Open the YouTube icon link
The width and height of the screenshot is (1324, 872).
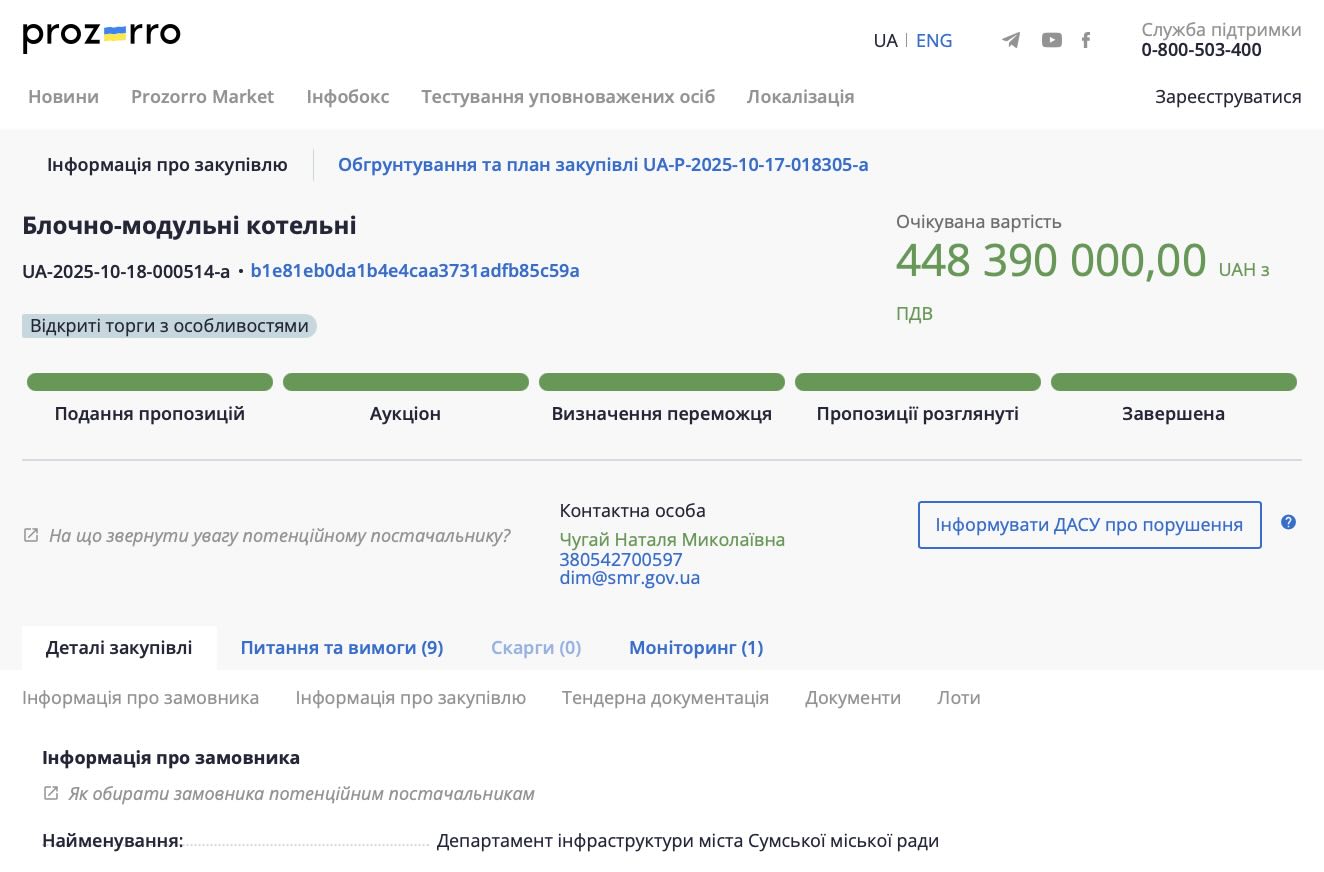pyautogui.click(x=1051, y=40)
